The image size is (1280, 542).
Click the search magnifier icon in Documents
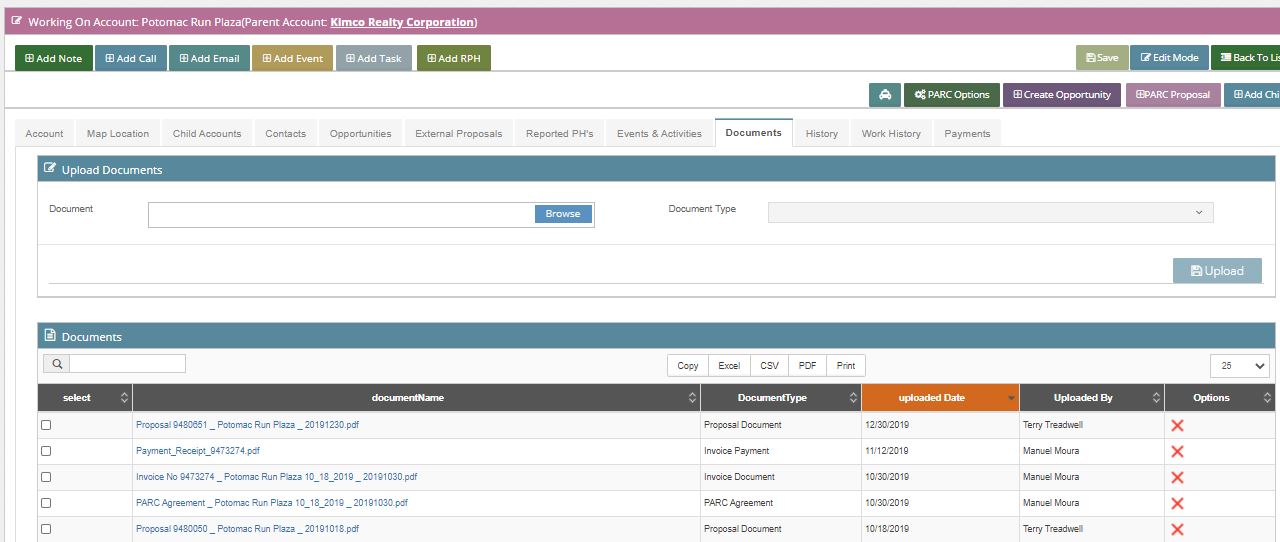point(57,364)
